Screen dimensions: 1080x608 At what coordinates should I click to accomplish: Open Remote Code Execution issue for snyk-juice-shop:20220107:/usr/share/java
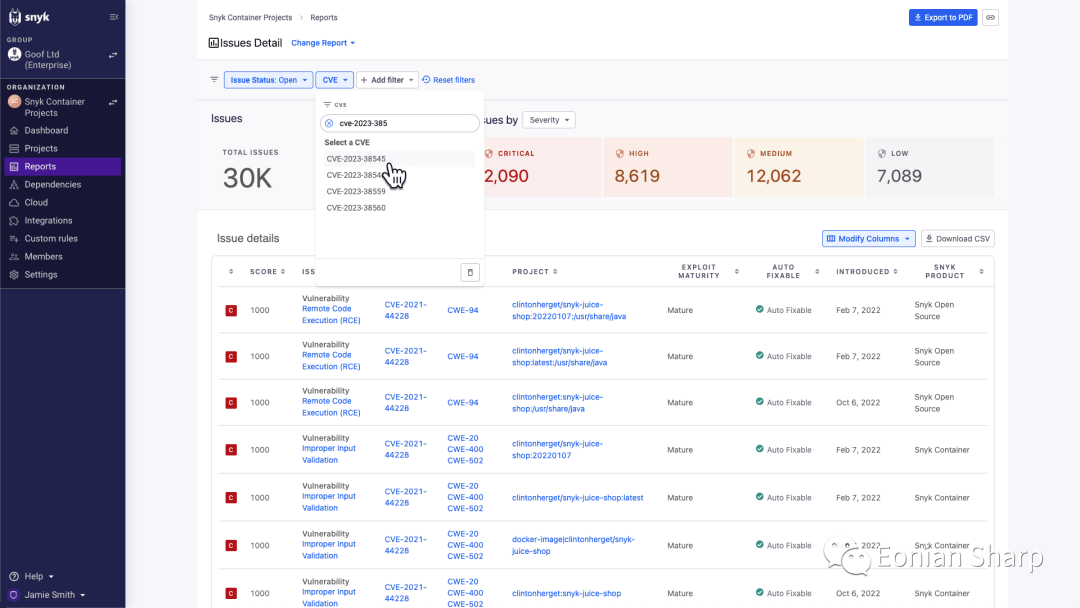331,315
